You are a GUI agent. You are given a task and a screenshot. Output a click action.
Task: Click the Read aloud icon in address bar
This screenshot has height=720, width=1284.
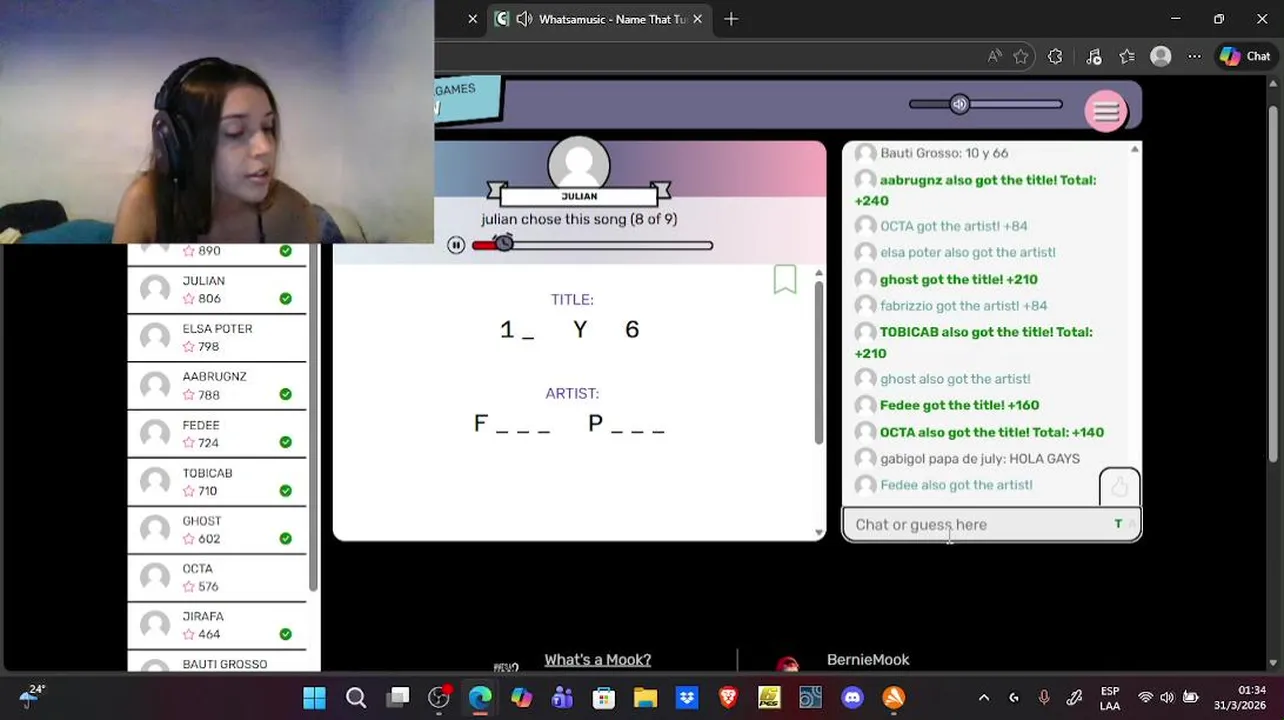click(994, 57)
